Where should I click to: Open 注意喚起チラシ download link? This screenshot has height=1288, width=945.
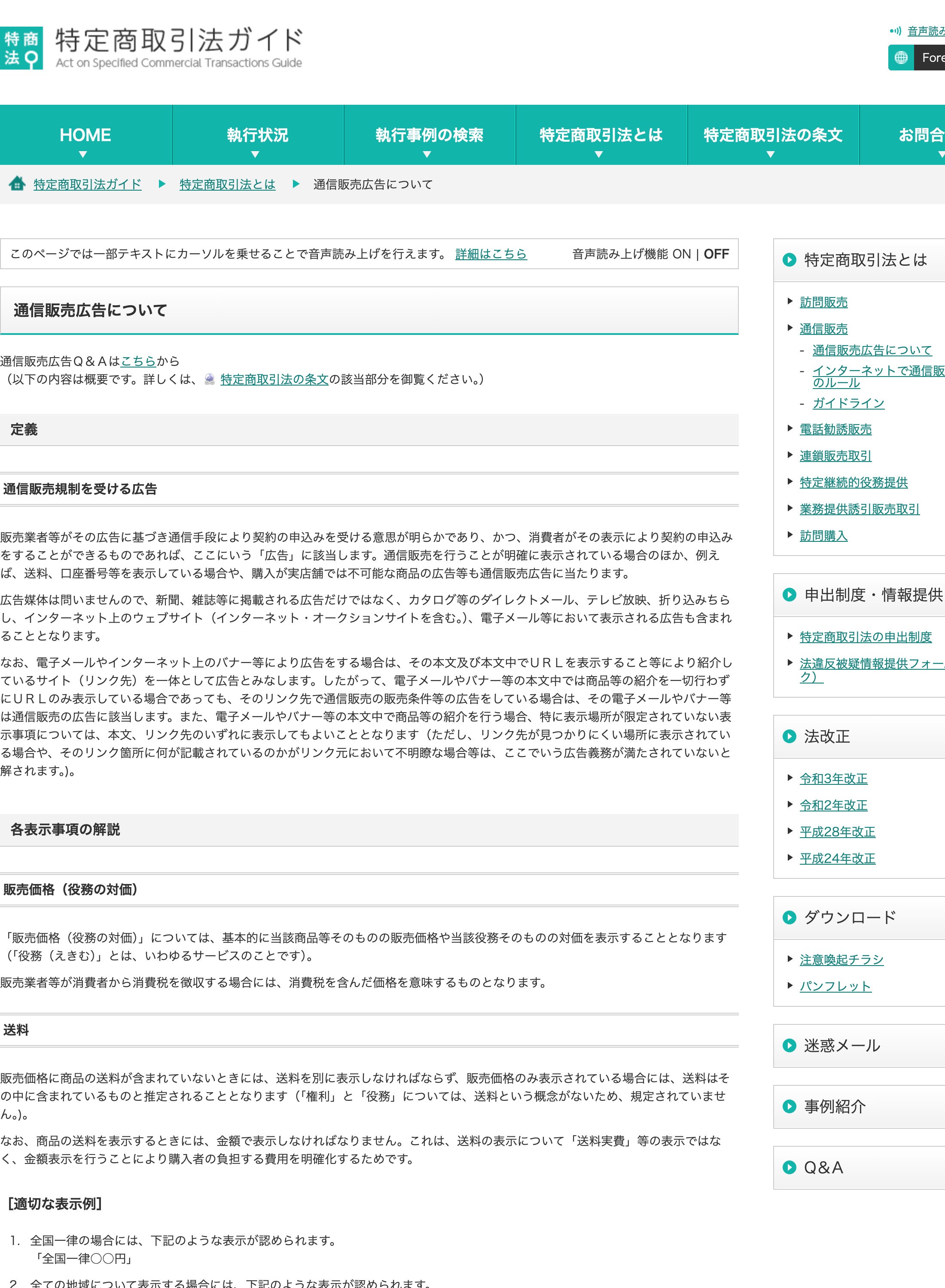841,959
